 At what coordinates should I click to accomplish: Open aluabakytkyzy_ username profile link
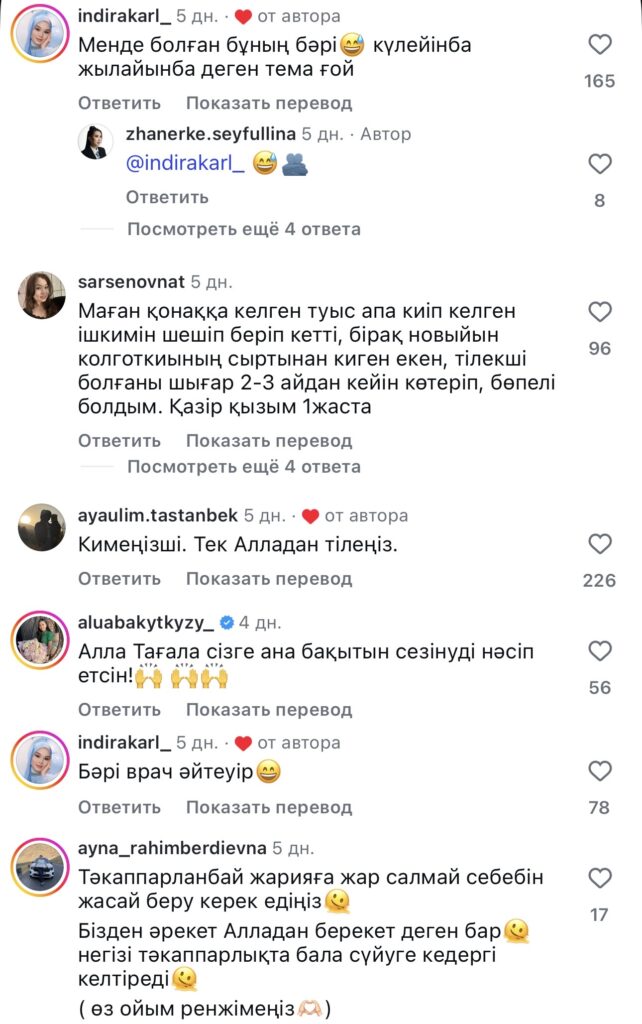click(146, 622)
